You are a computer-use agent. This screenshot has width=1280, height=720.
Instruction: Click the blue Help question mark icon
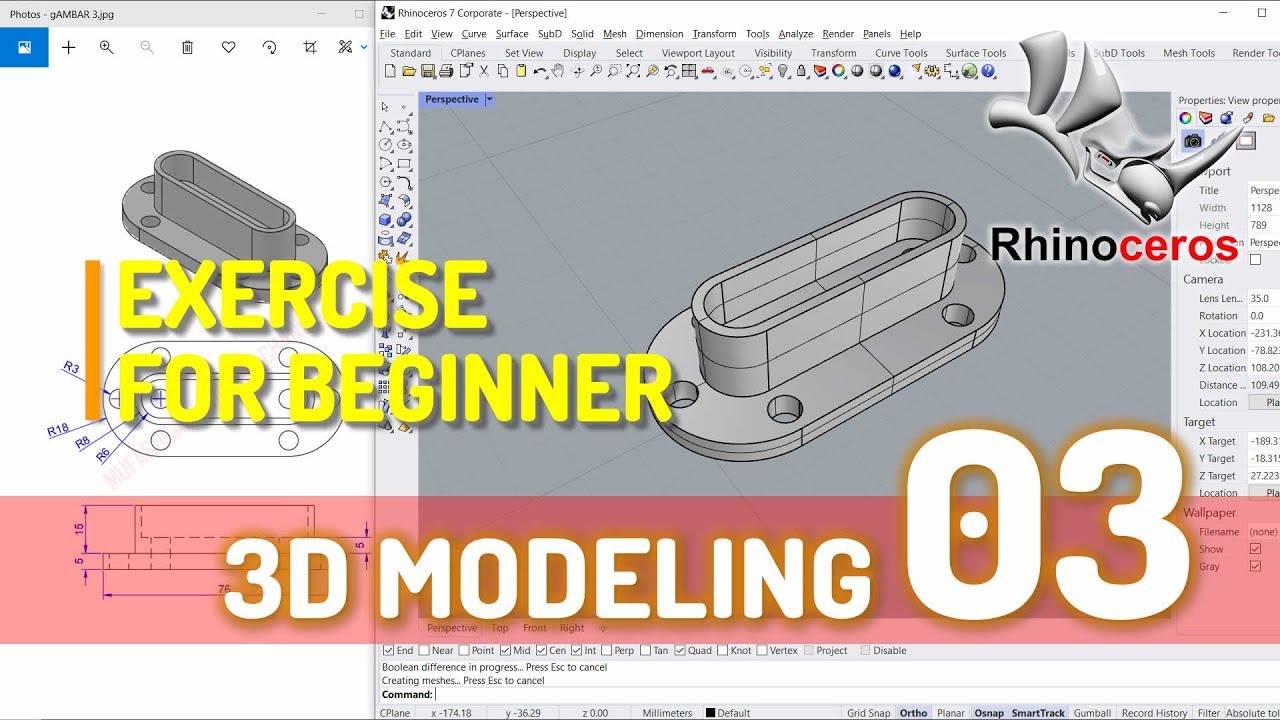[x=987, y=71]
